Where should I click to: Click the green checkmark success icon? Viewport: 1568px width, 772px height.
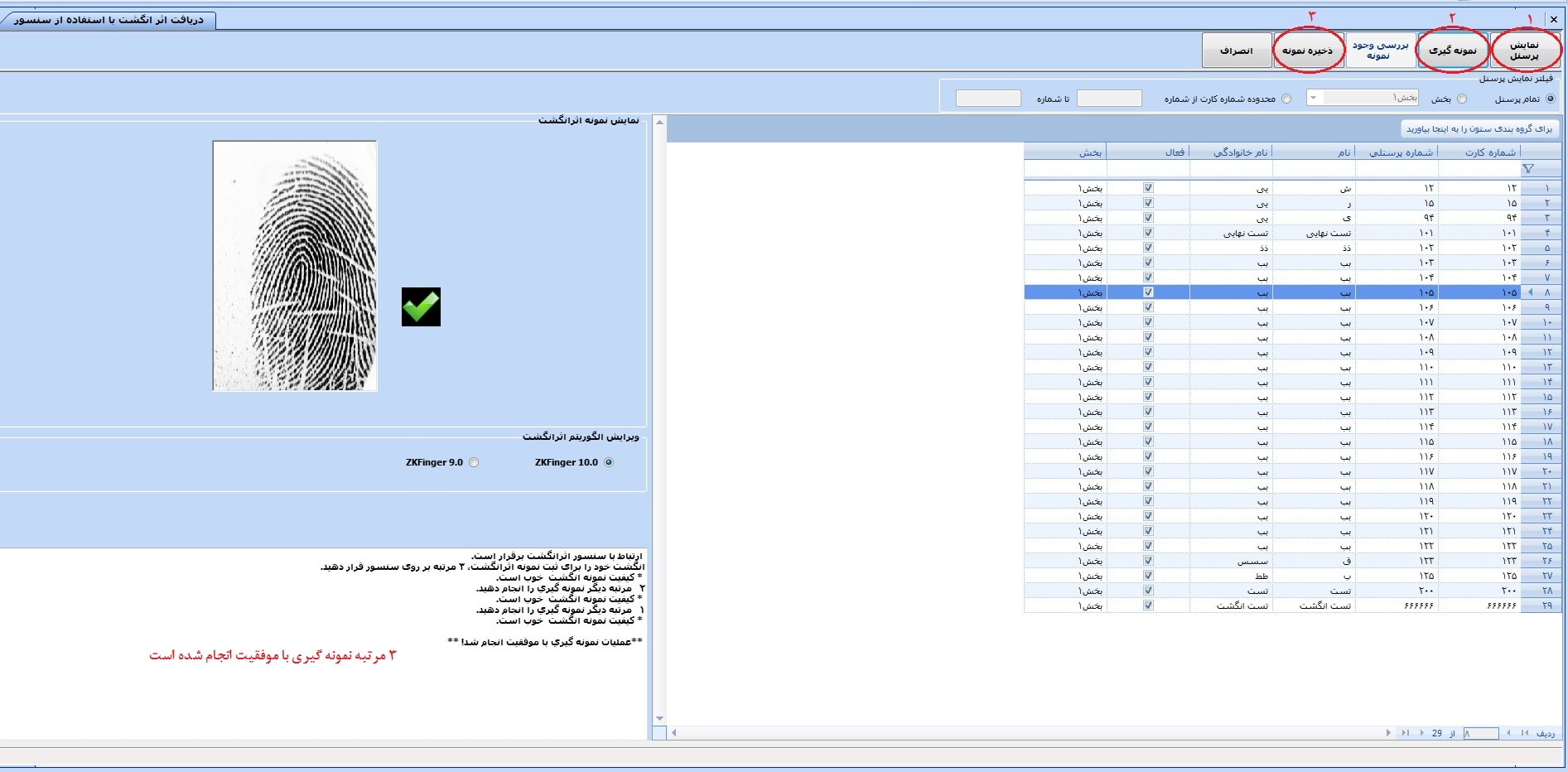[421, 306]
